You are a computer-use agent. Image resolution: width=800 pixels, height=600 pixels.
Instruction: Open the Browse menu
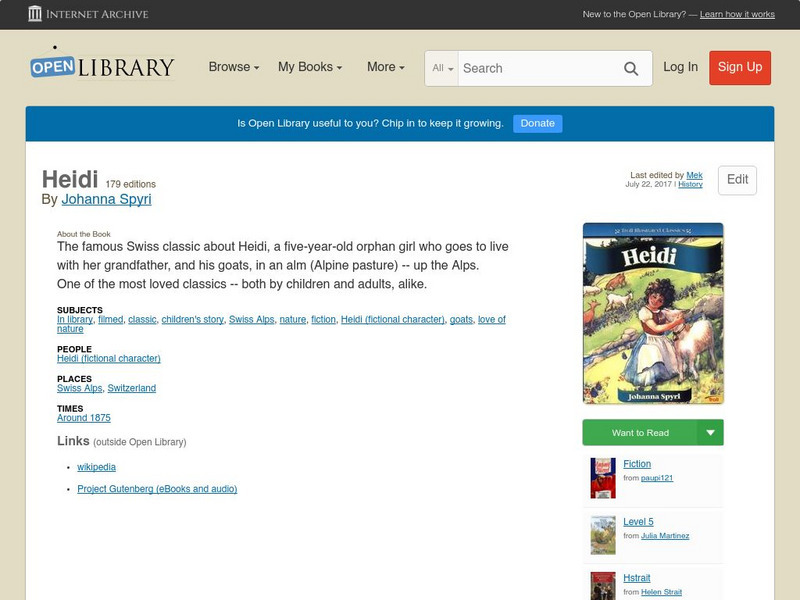(x=232, y=67)
